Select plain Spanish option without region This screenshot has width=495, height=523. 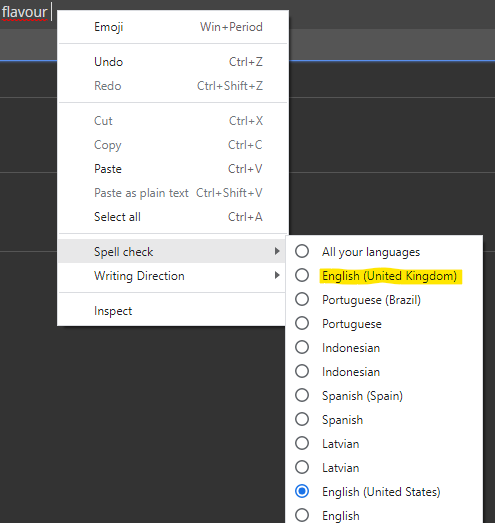pos(384,420)
